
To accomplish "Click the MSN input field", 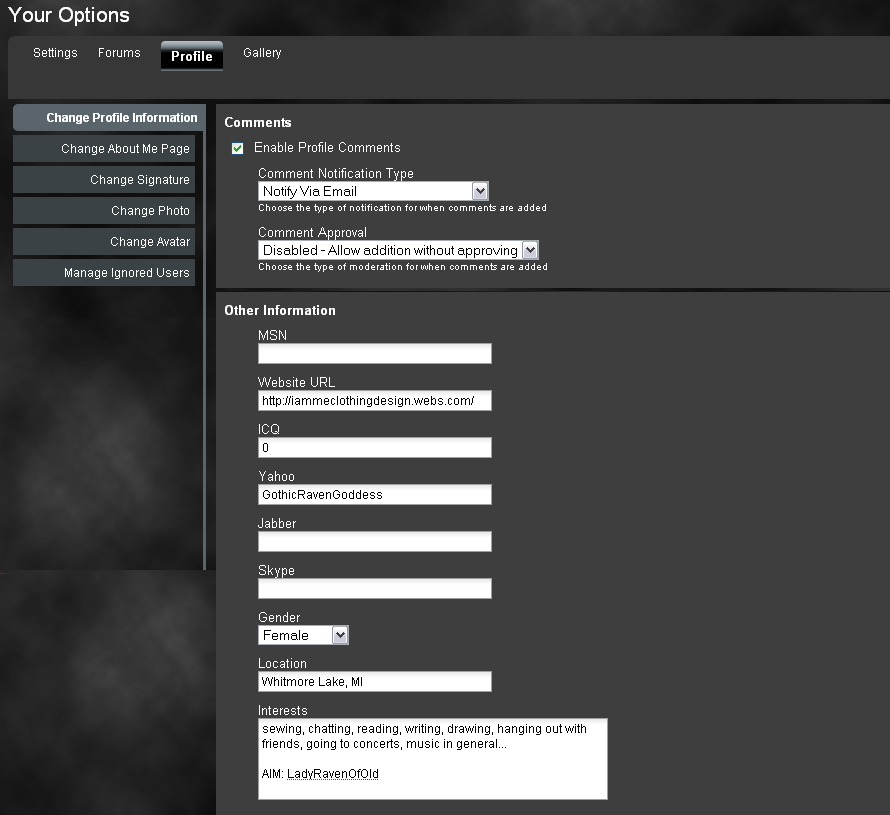I will [374, 353].
